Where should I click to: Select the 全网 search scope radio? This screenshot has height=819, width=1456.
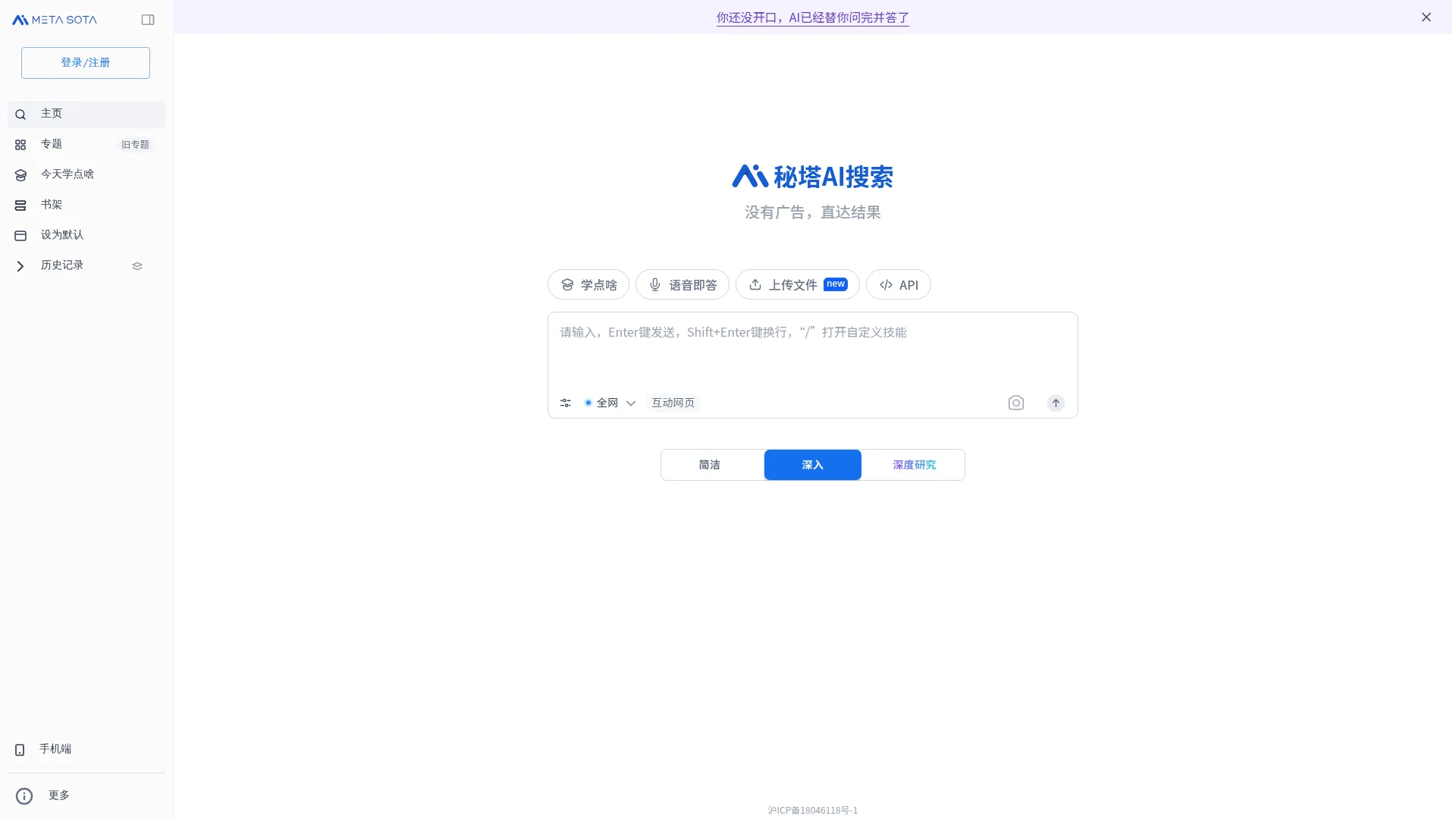click(588, 403)
